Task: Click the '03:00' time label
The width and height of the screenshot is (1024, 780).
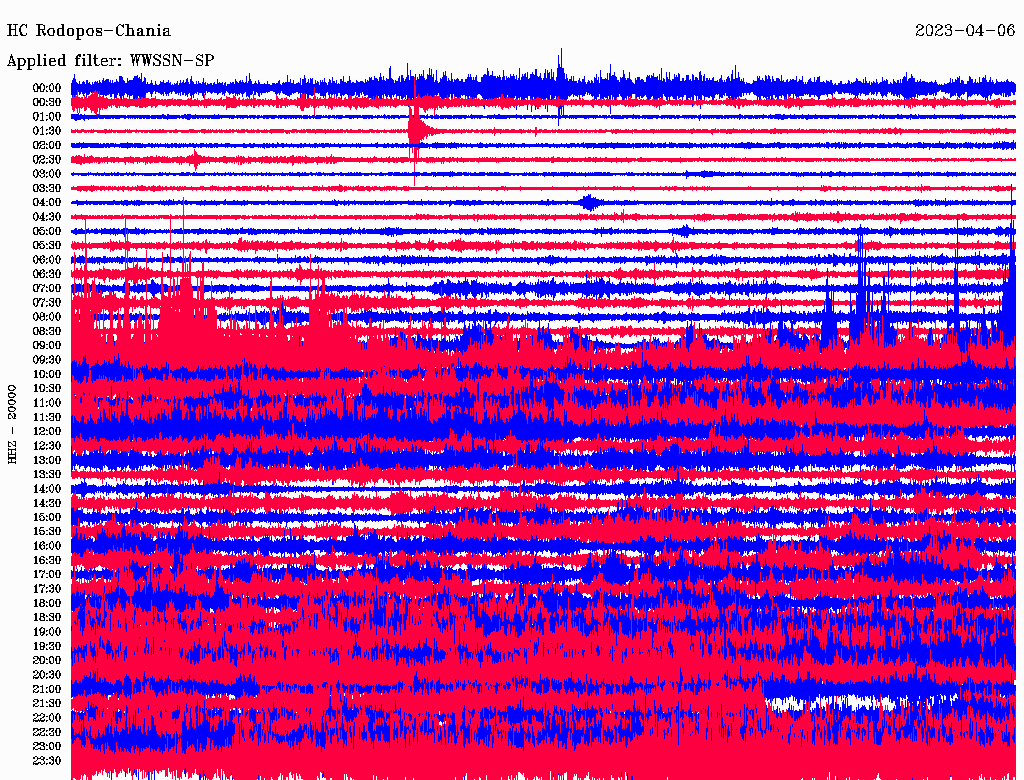Action: pos(47,174)
